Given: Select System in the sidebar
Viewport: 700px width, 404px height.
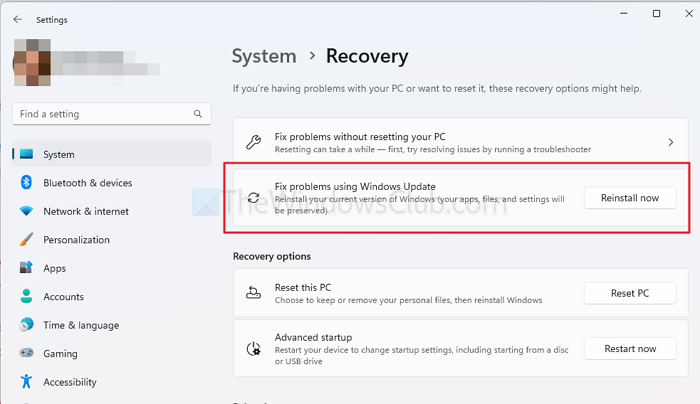Looking at the screenshot, I should click(x=59, y=155).
